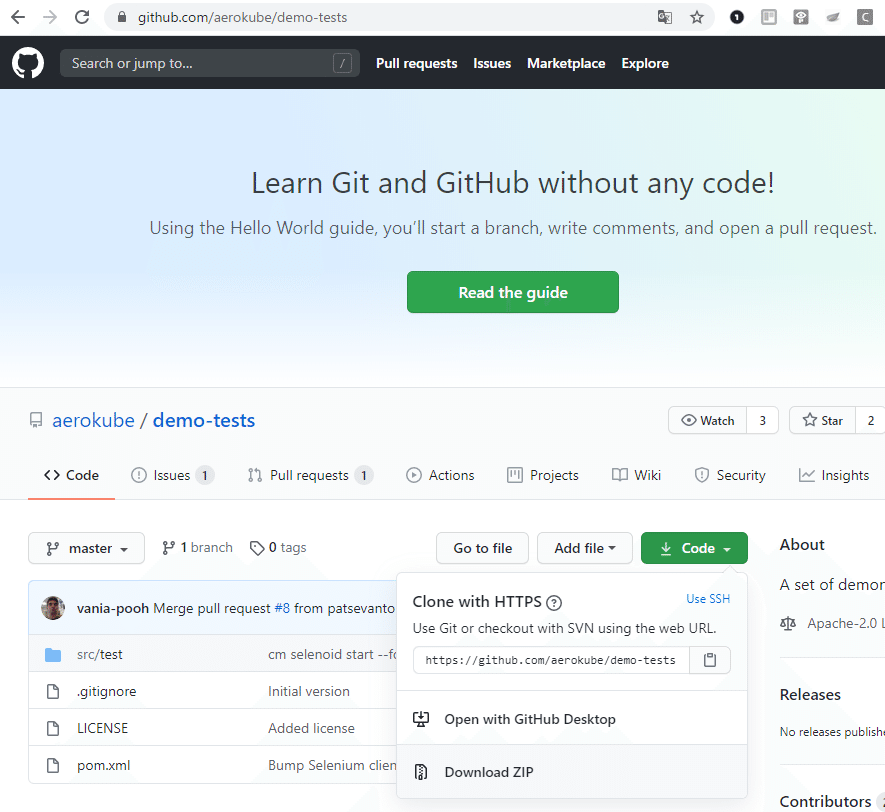Screen dimensions: 885x812
Task: Click the GitHub Desktop download icon
Action: [x=421, y=719]
